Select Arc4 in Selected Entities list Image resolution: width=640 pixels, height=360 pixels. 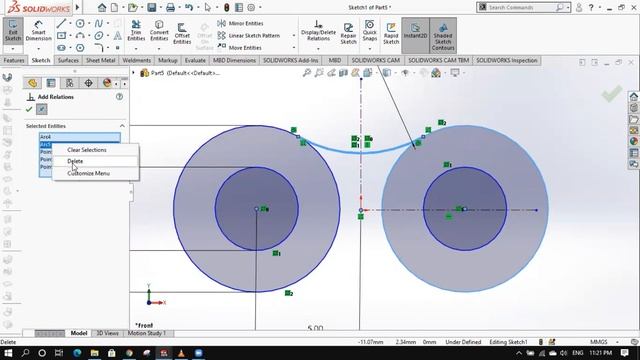80,137
